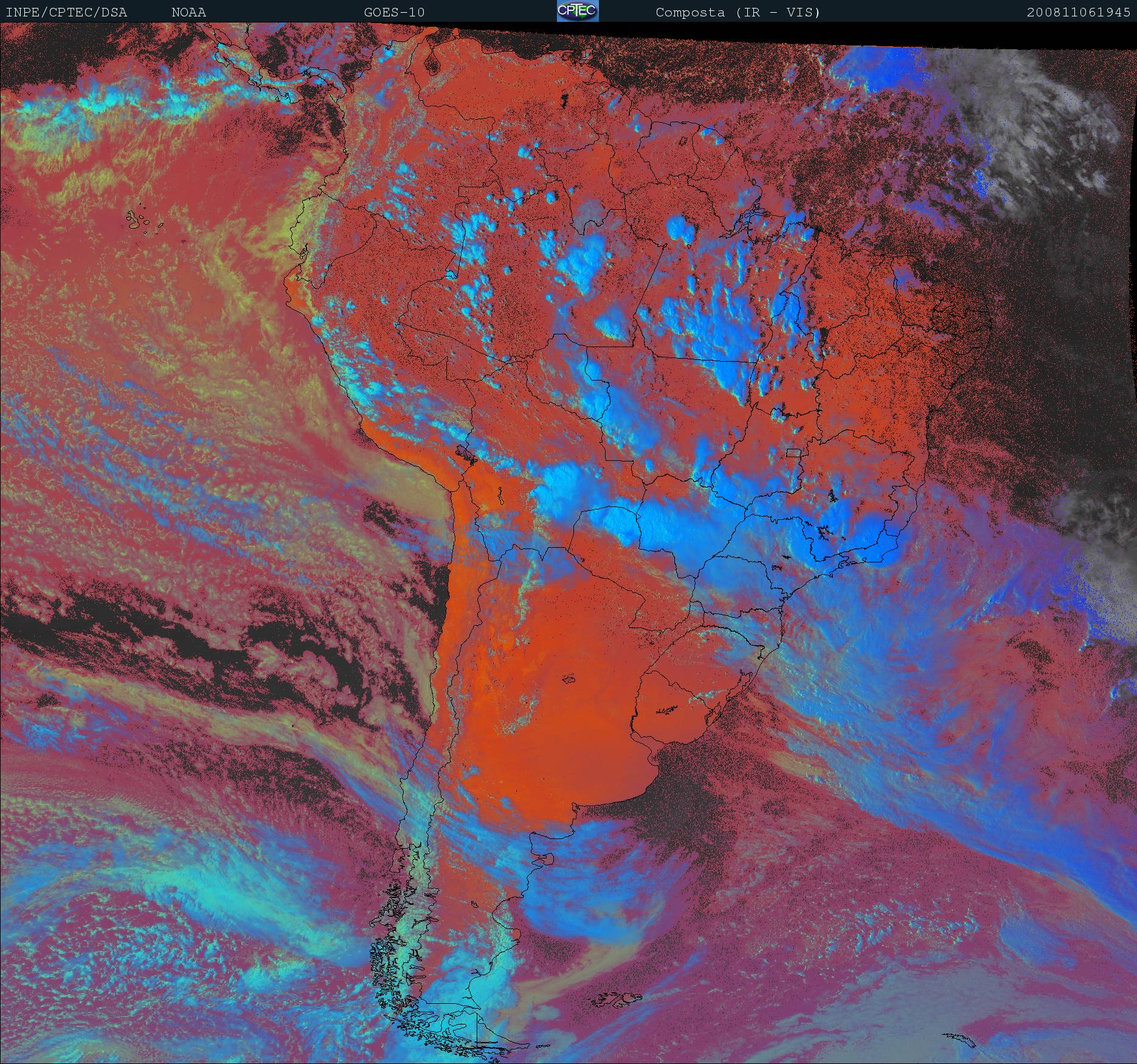Click the small Federal District rectangle in Brazil
The width and height of the screenshot is (1137, 1064).
click(793, 452)
